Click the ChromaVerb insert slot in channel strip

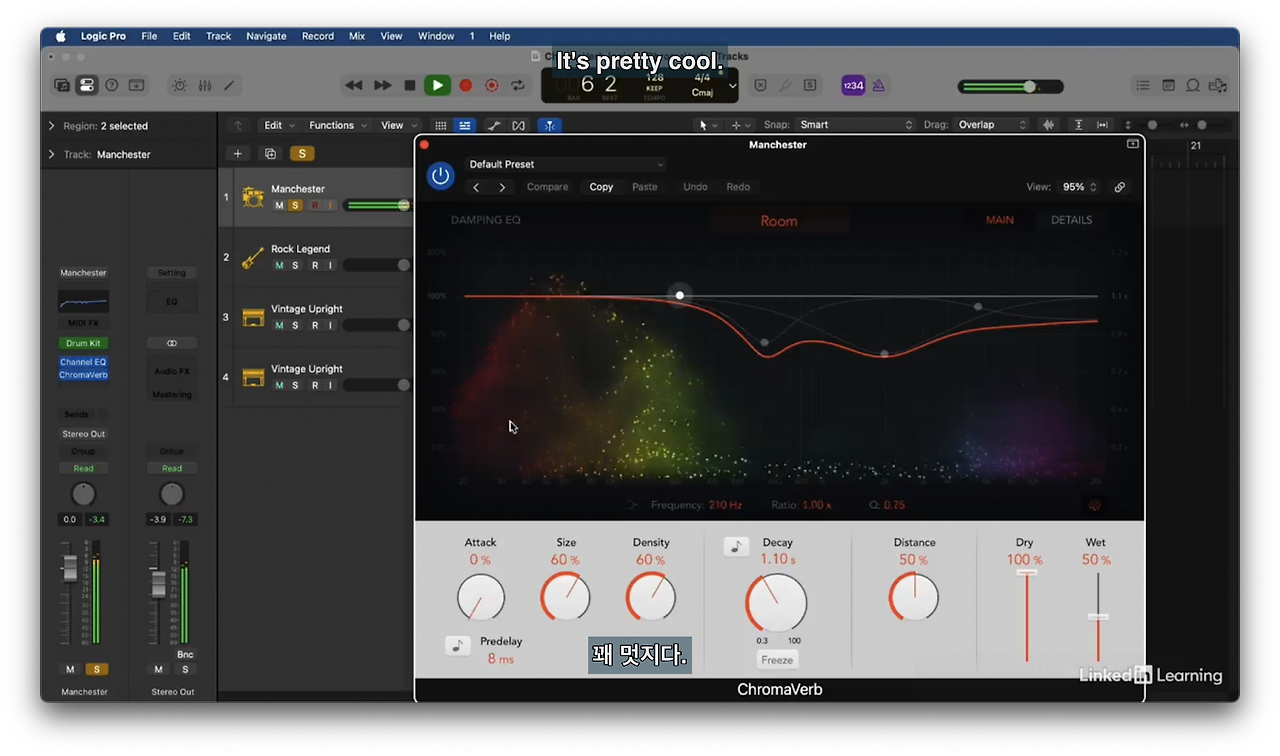[x=83, y=375]
